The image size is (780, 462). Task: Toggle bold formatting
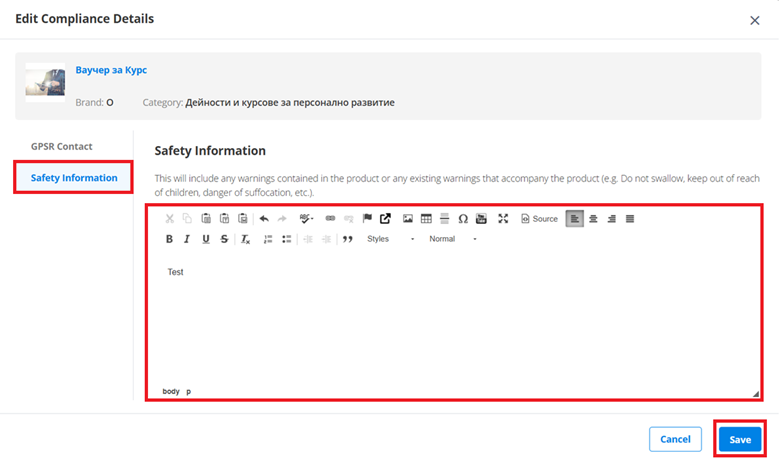coord(169,239)
